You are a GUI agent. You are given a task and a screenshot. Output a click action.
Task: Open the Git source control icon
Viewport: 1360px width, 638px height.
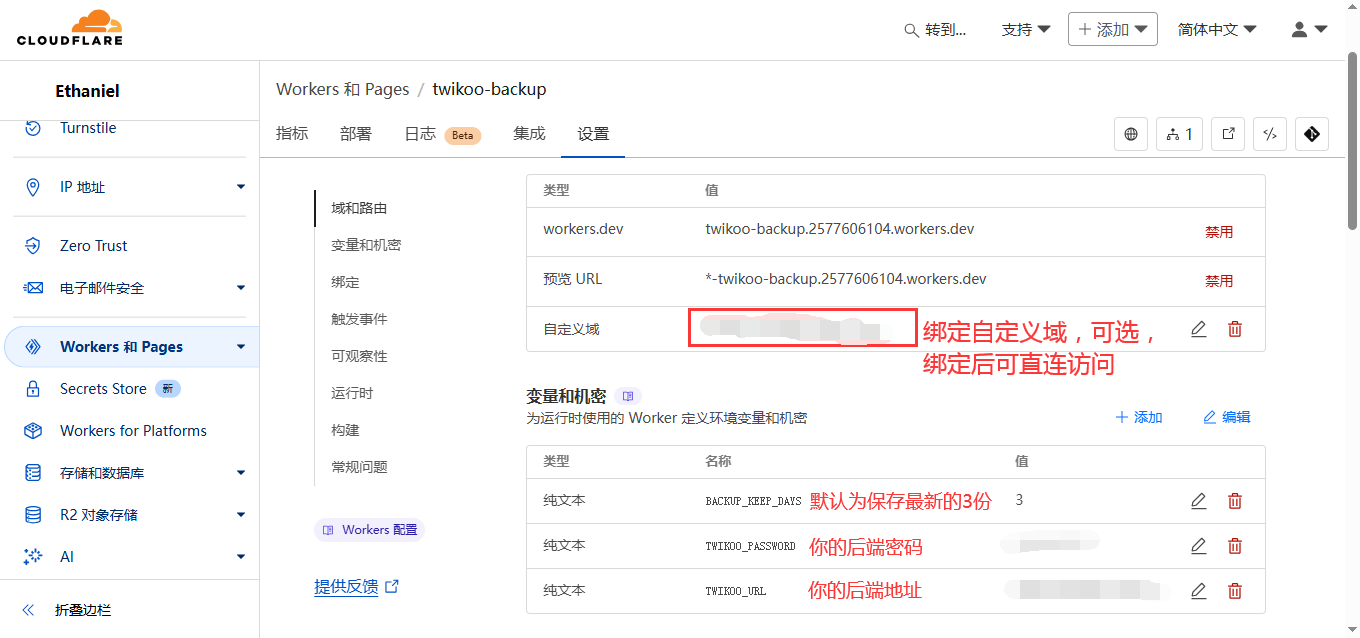1312,134
